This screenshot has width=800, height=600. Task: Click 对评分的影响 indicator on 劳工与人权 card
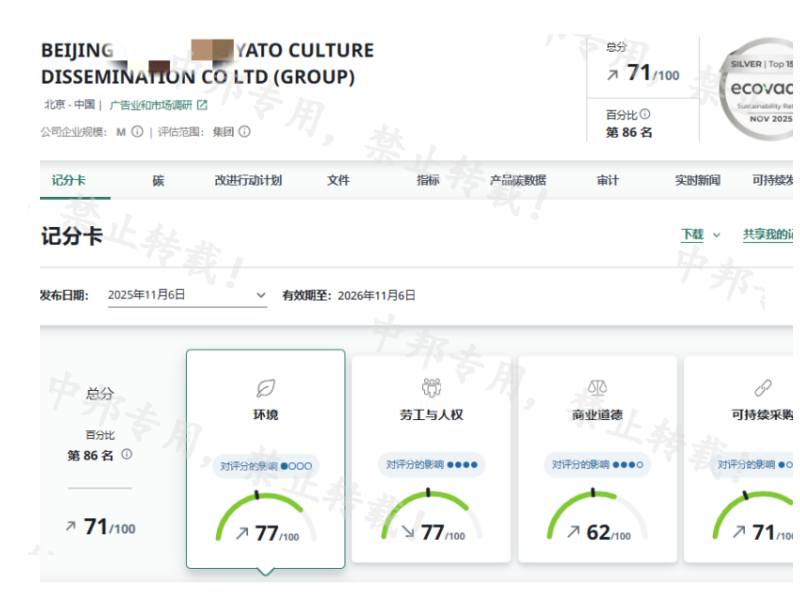[x=431, y=465]
